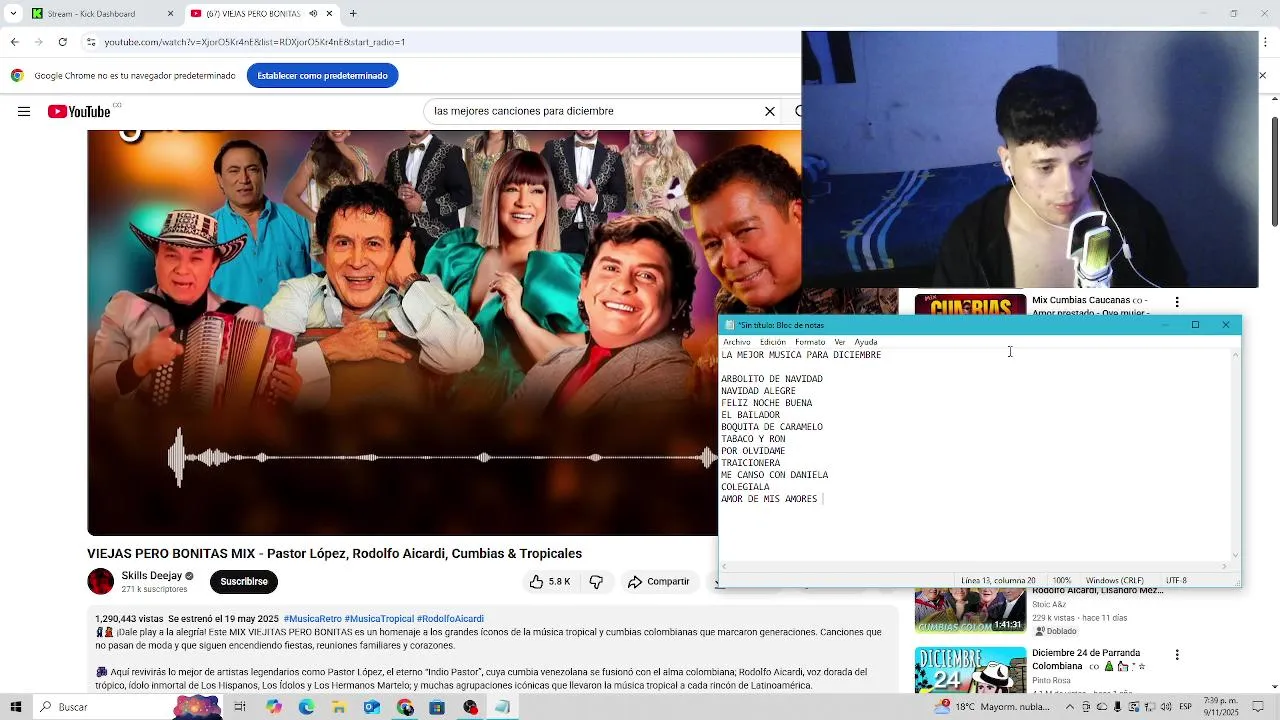Mute audio via the tab speaker icon
The height and width of the screenshot is (720, 1280).
click(313, 14)
